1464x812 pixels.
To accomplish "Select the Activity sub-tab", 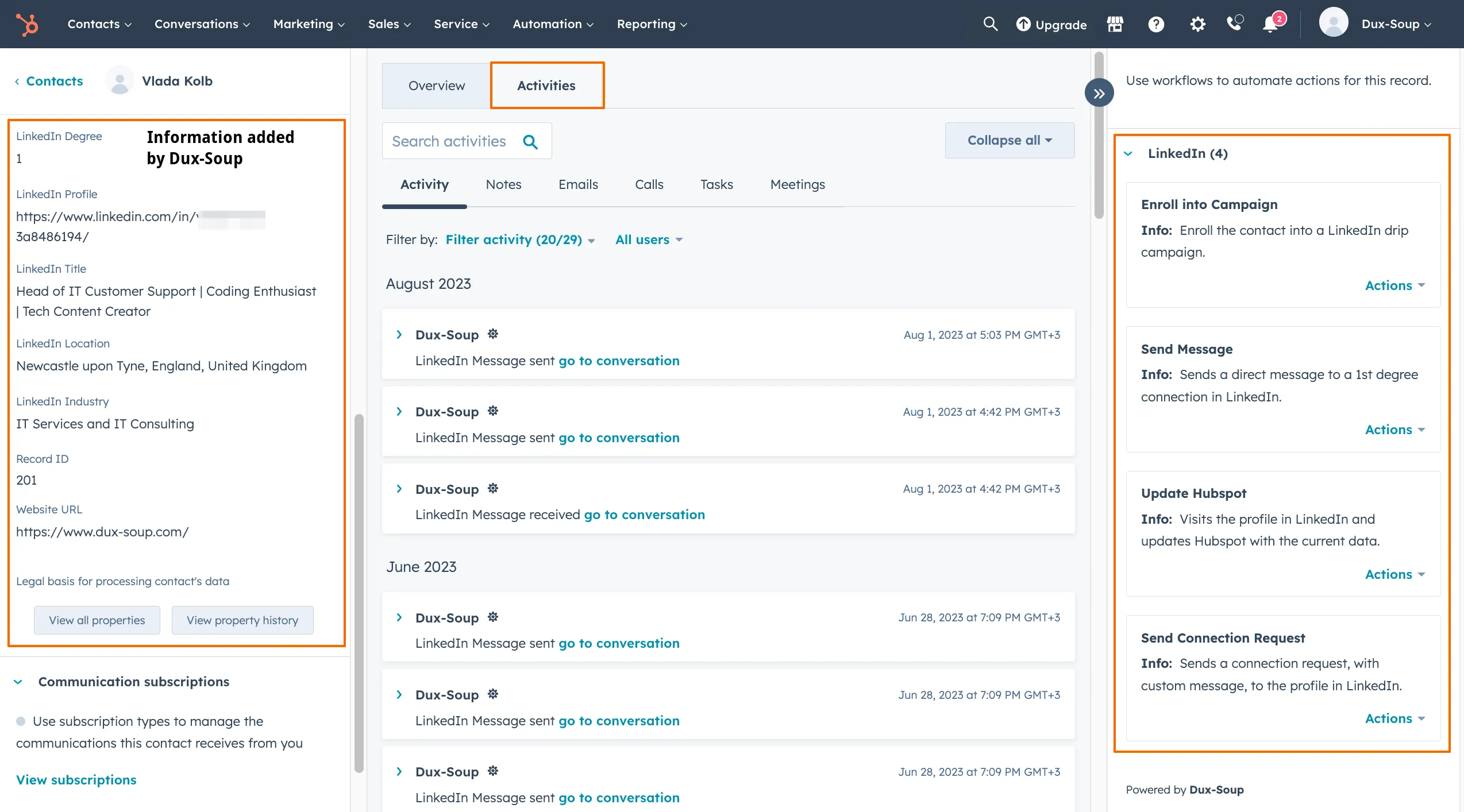I will point(424,185).
